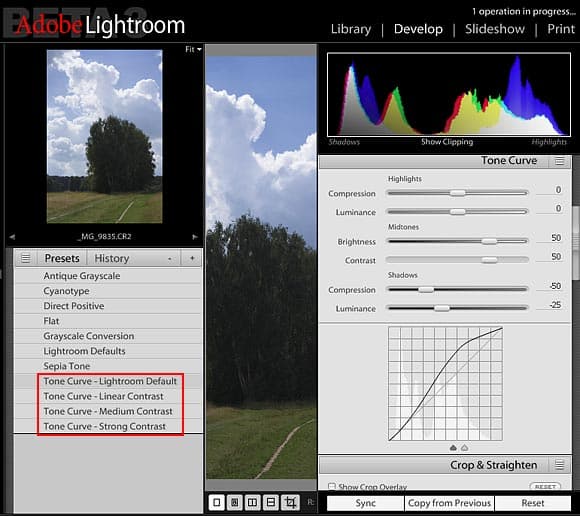Click the Shadows Compression slider
Image resolution: width=580 pixels, height=516 pixels.
457,289
